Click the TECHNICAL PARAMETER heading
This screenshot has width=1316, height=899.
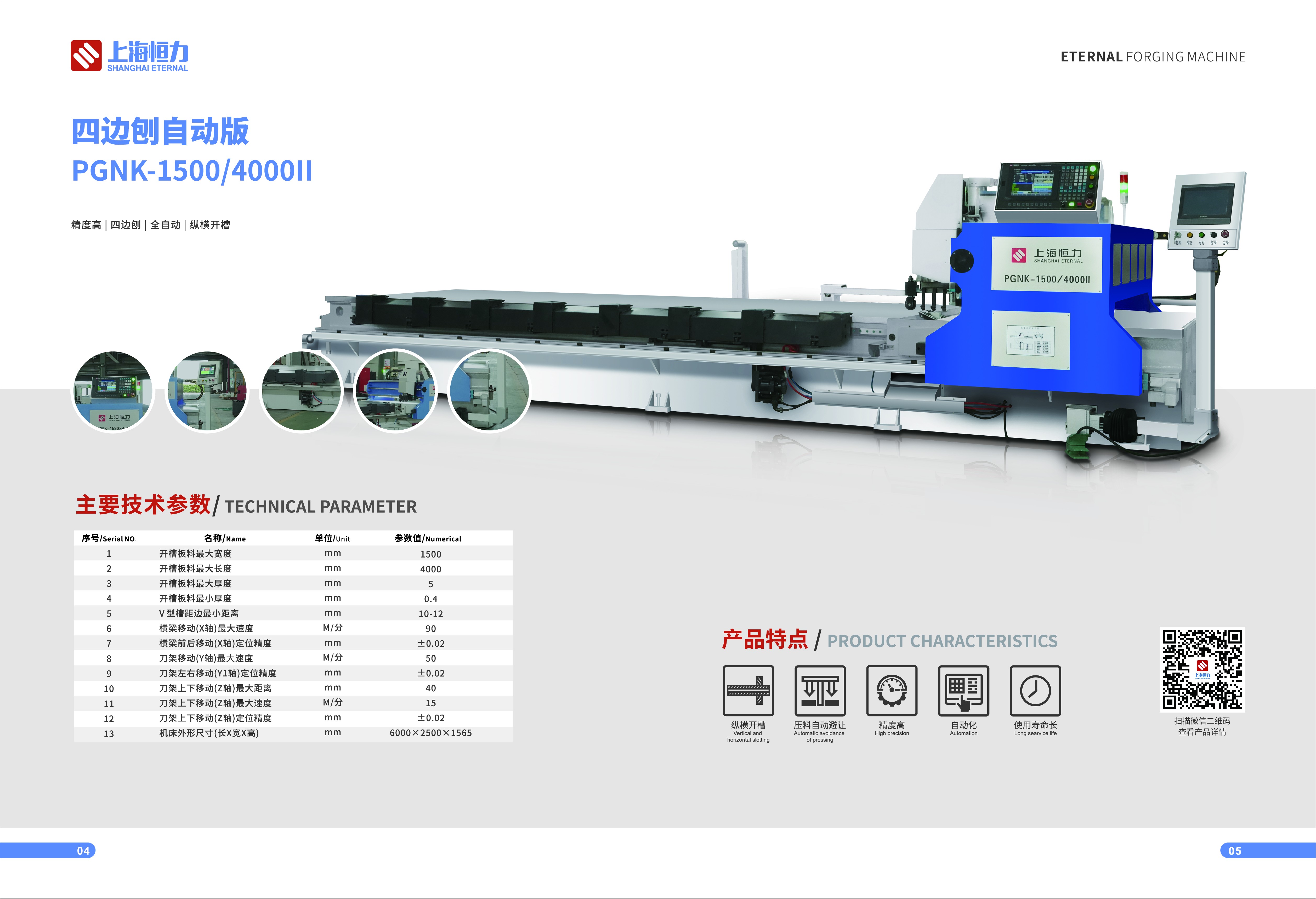pyautogui.click(x=321, y=507)
